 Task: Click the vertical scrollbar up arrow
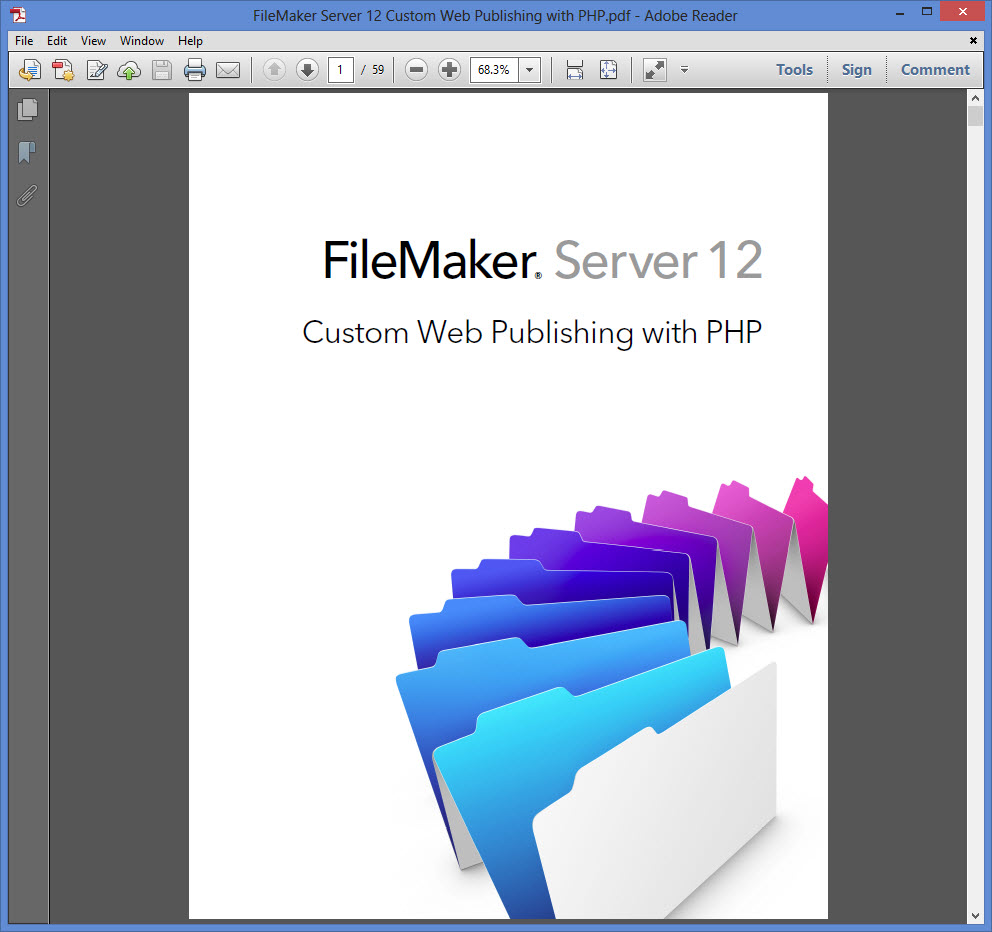(x=975, y=98)
